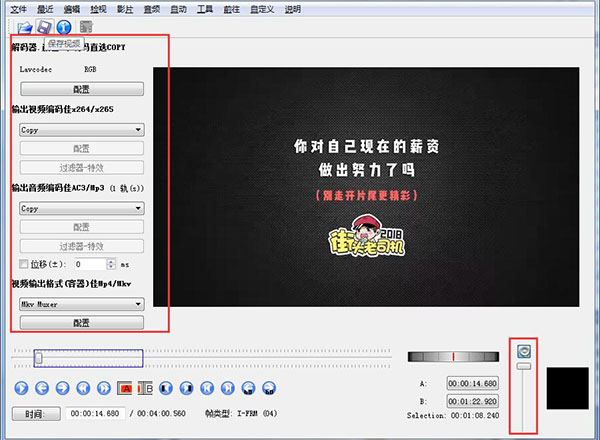Screen dimensions: 600x440
Task: Click the Lavcodec decoder label
Action: click(x=36, y=69)
